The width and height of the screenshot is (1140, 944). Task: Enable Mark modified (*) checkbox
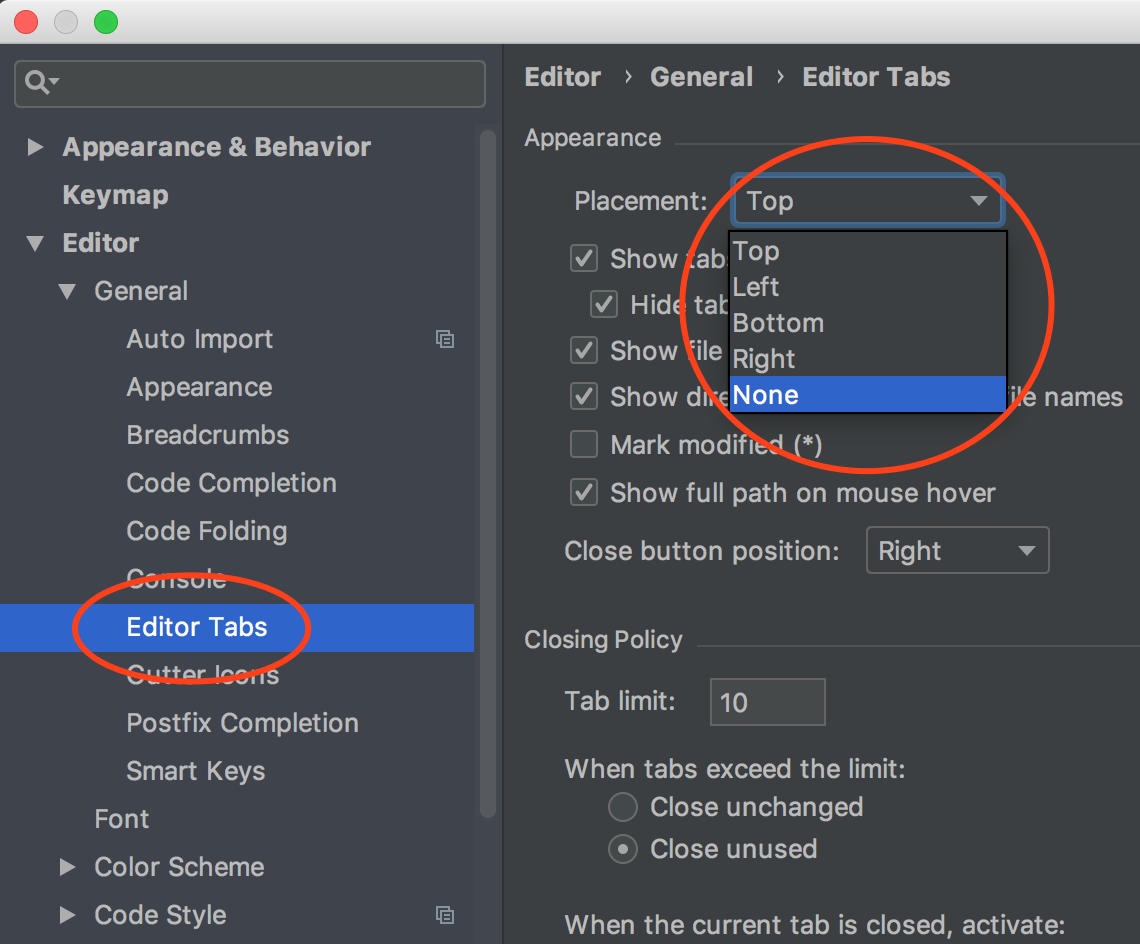(x=584, y=444)
